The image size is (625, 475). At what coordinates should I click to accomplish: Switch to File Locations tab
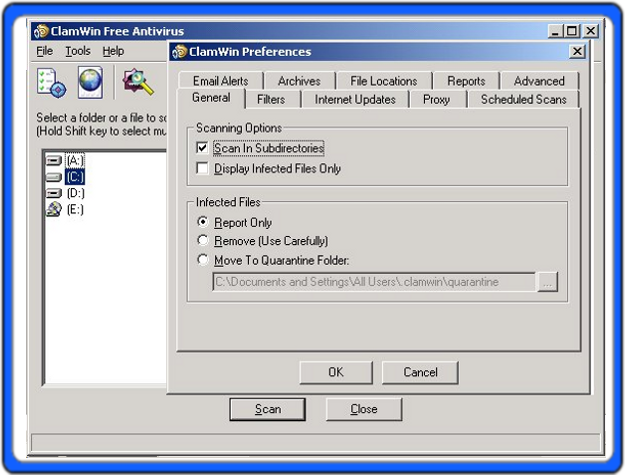pos(384,81)
